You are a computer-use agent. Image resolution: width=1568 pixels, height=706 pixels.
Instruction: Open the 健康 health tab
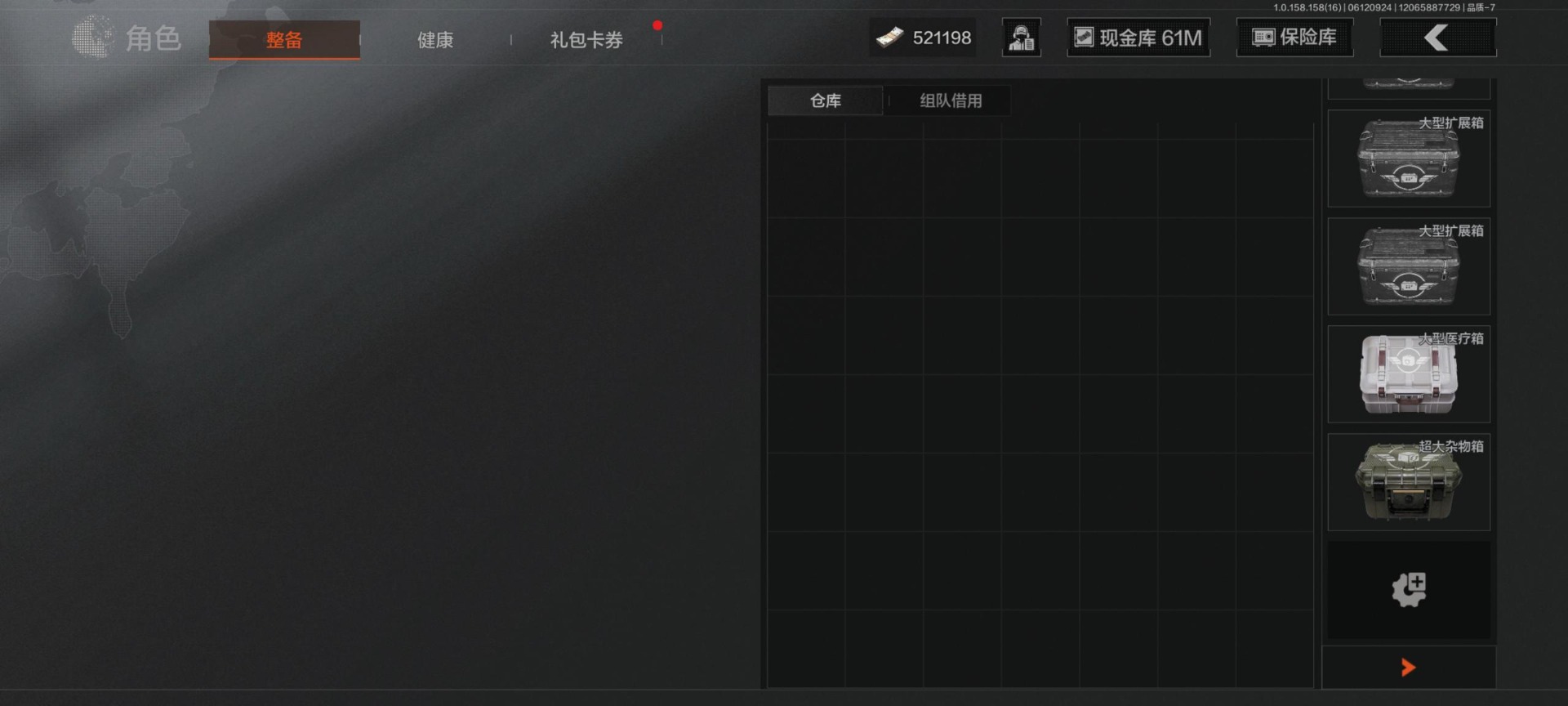435,39
